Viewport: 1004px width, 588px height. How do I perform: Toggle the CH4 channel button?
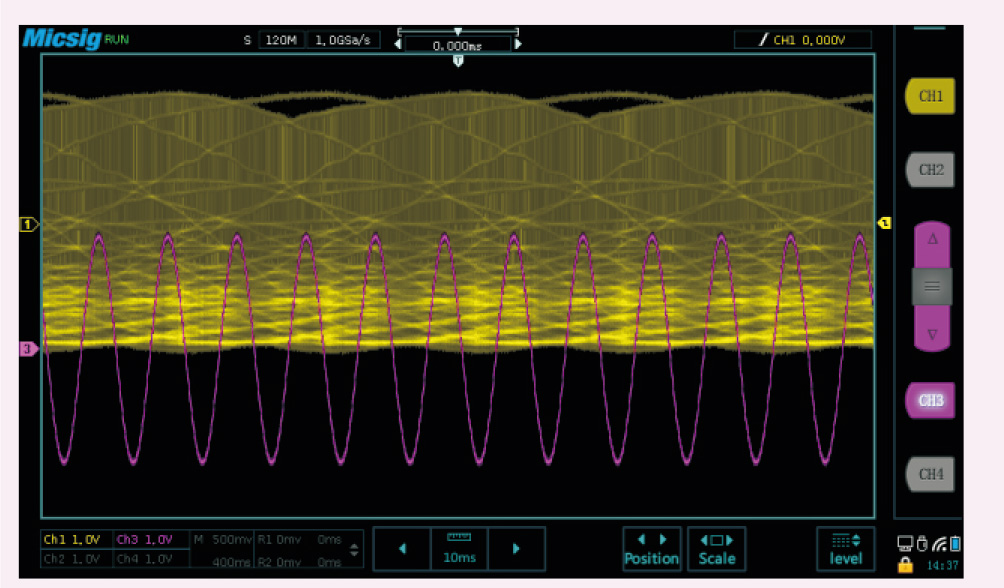931,474
